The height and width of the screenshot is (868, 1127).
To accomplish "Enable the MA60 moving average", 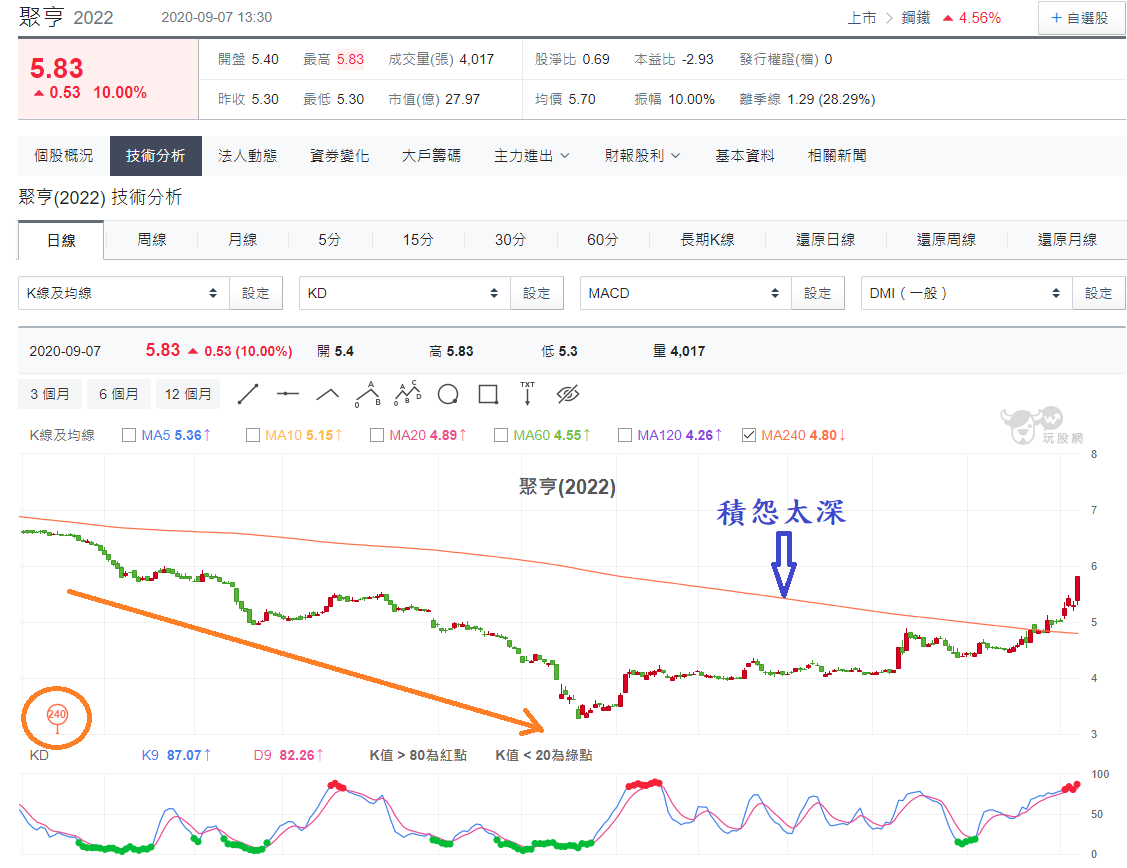I will tap(501, 435).
